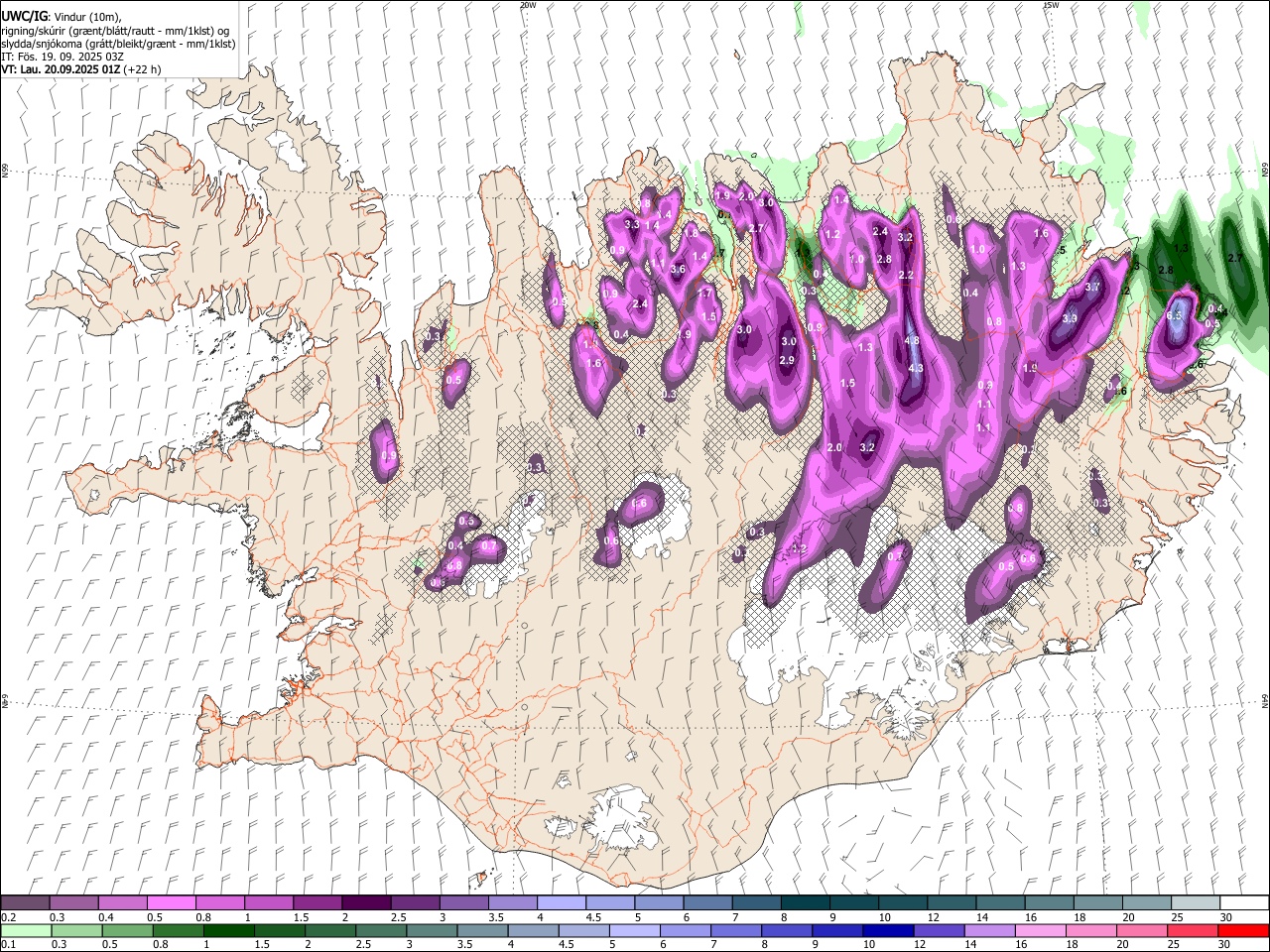Screen dimensions: 1270x952
Task: Select the bright red 30 rain legend swatch
Action: pyautogui.click(x=1244, y=931)
